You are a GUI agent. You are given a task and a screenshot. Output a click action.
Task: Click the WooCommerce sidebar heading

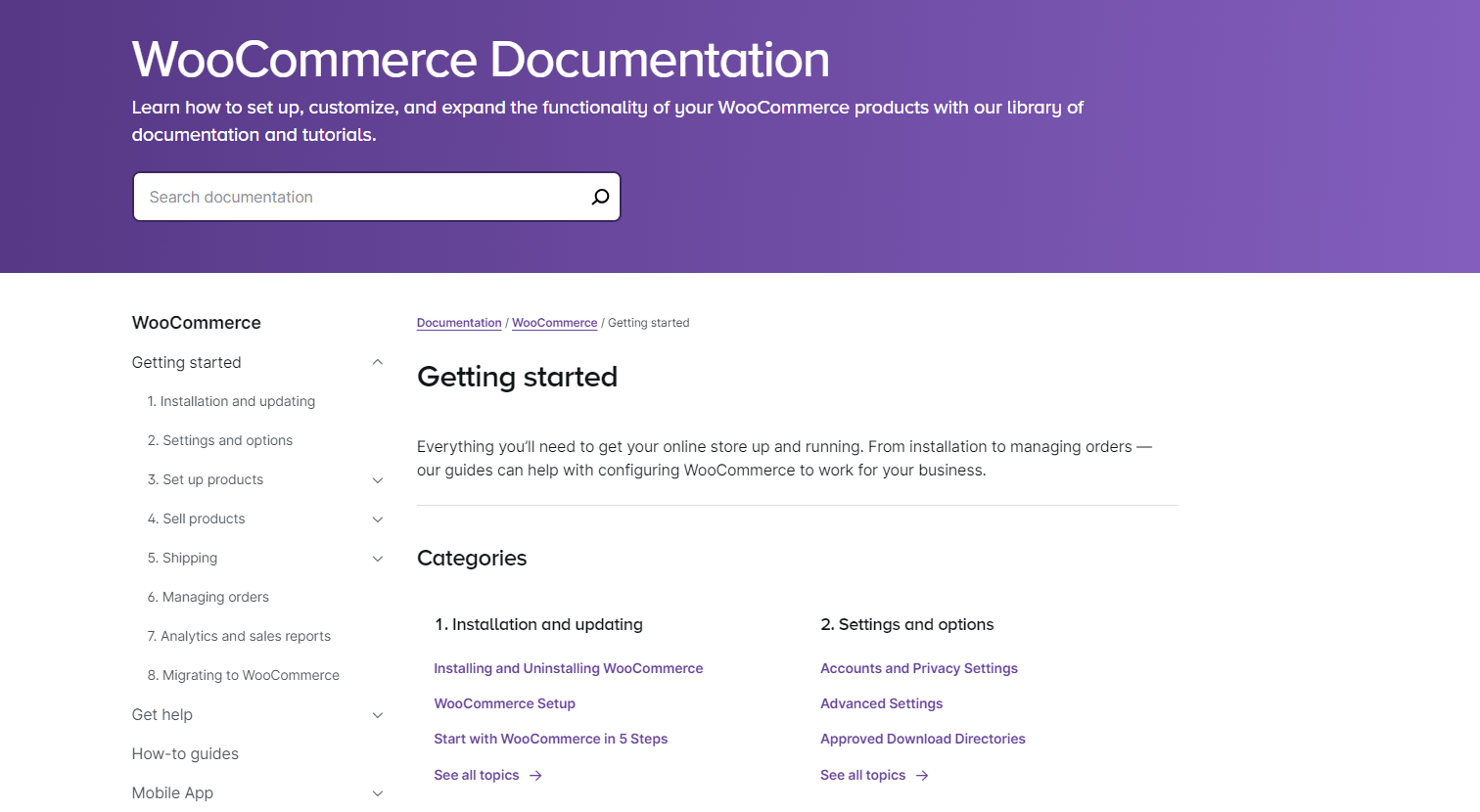pos(197,323)
